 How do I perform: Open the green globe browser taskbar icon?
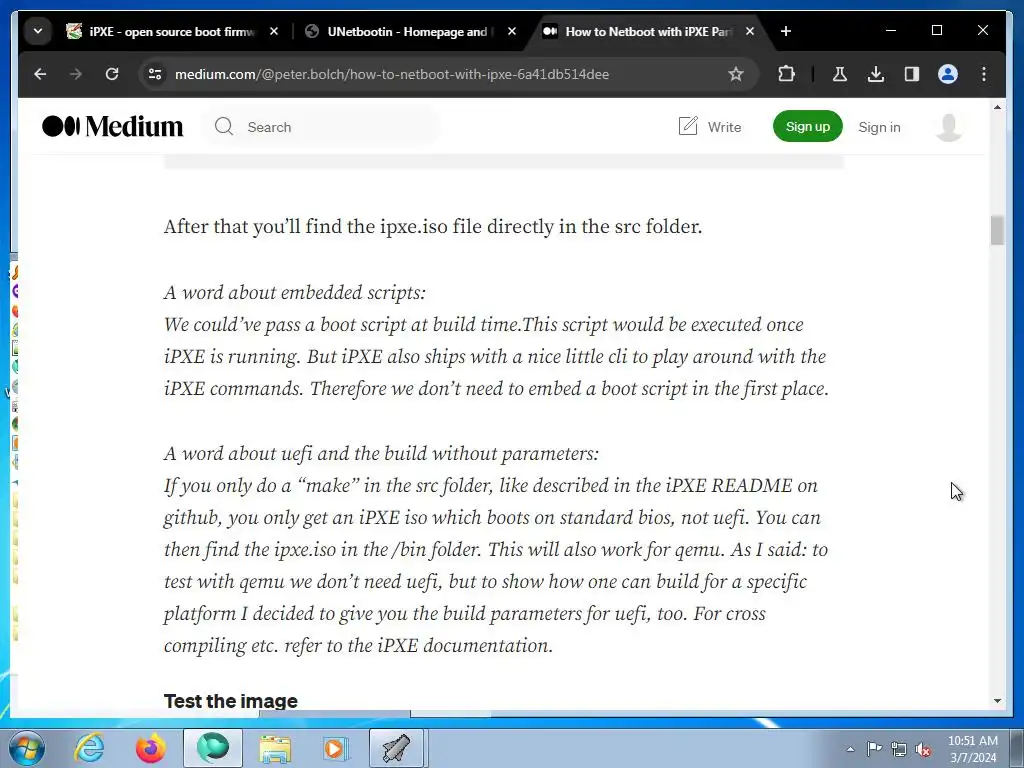213,748
